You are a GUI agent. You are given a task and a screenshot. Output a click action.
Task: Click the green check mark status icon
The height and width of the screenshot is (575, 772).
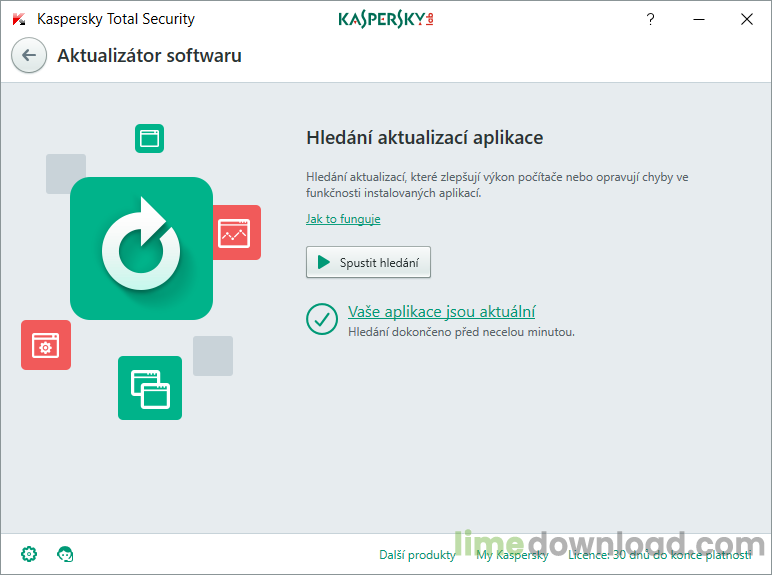coord(322,319)
